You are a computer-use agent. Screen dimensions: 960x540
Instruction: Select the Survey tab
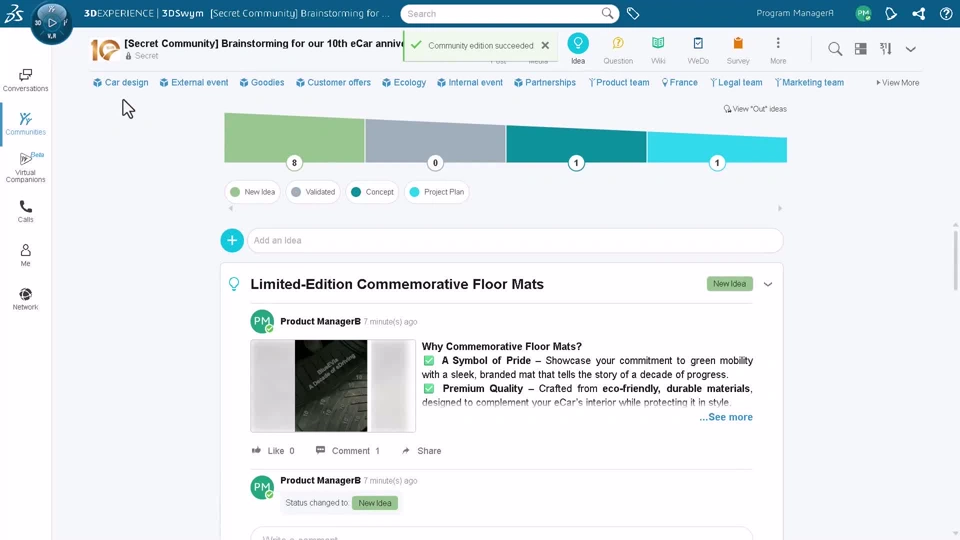coord(738,49)
